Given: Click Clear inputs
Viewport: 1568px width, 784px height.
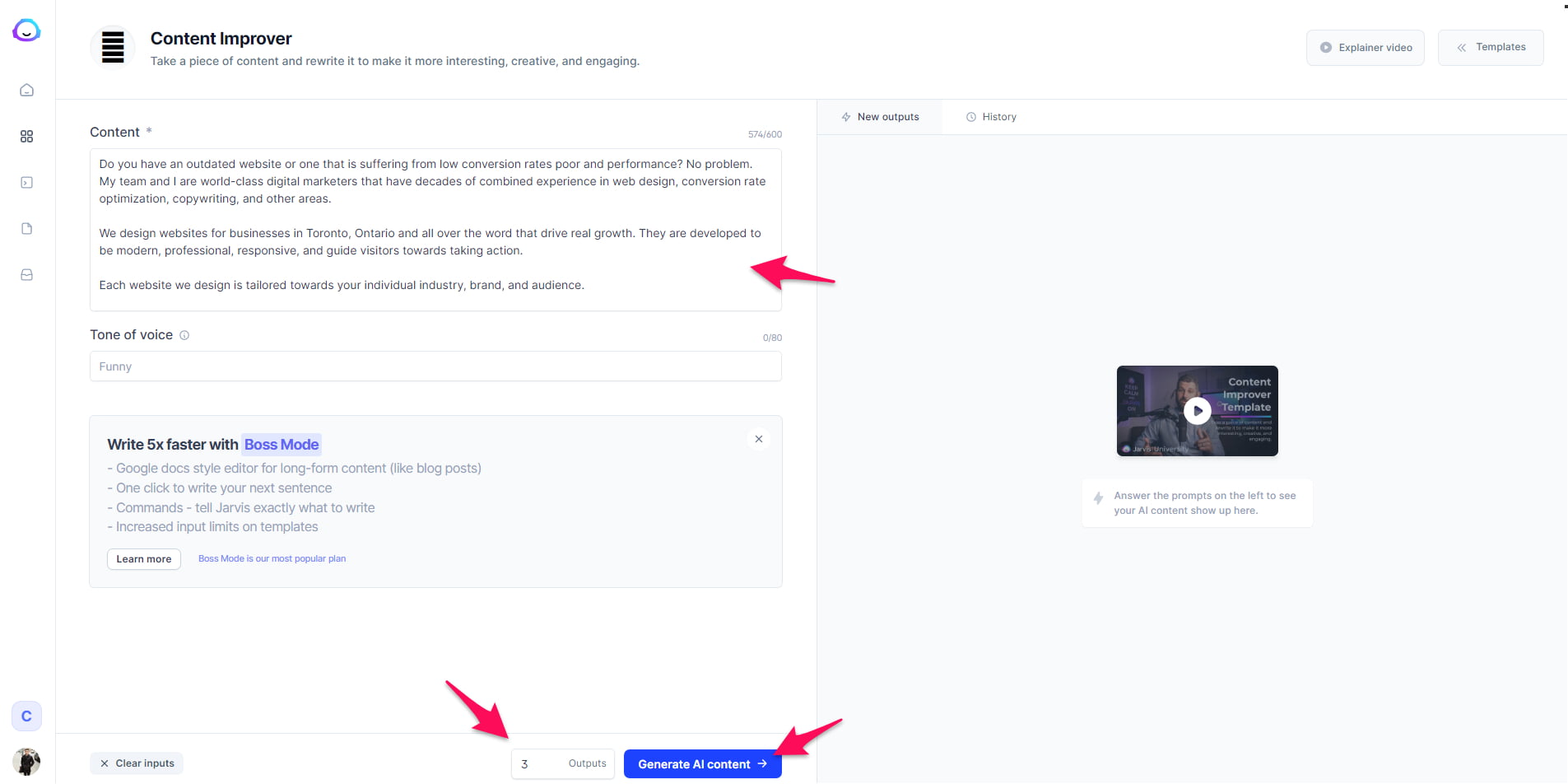Looking at the screenshot, I should [x=137, y=763].
